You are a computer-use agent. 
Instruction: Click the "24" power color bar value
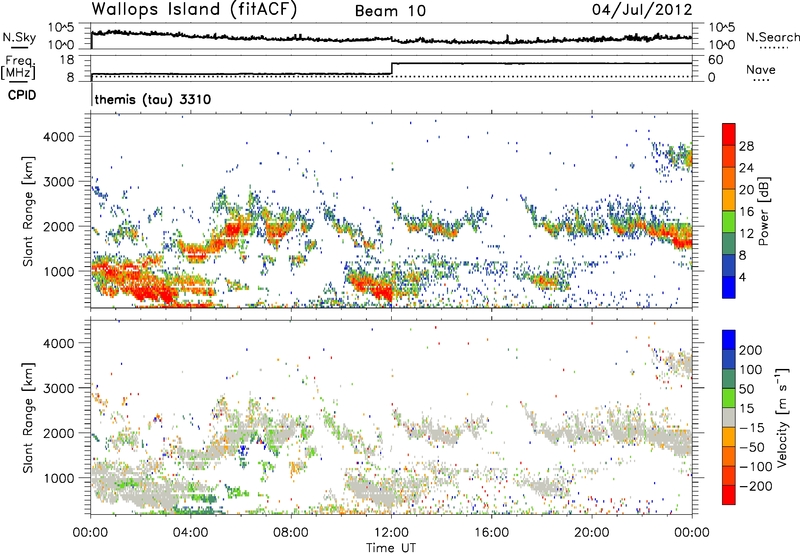746,168
